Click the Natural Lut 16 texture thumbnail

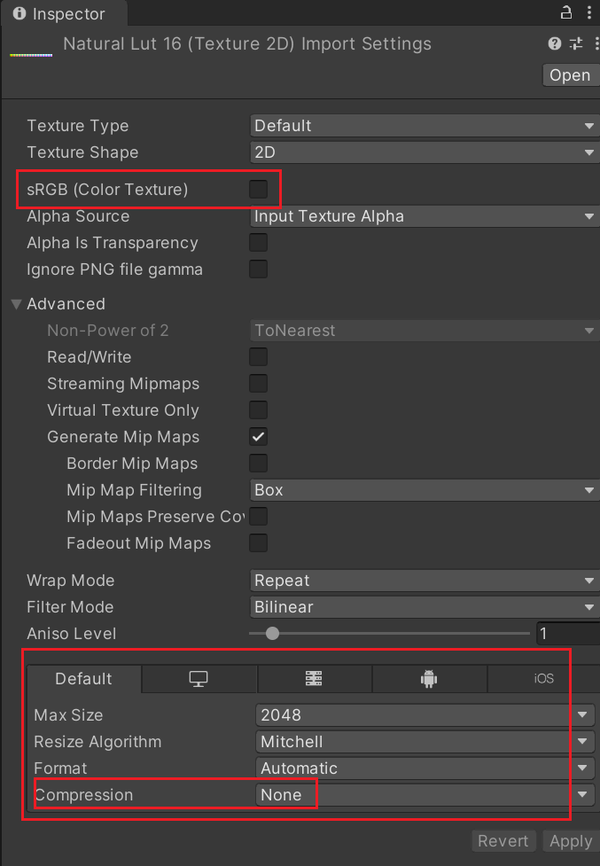(30, 48)
